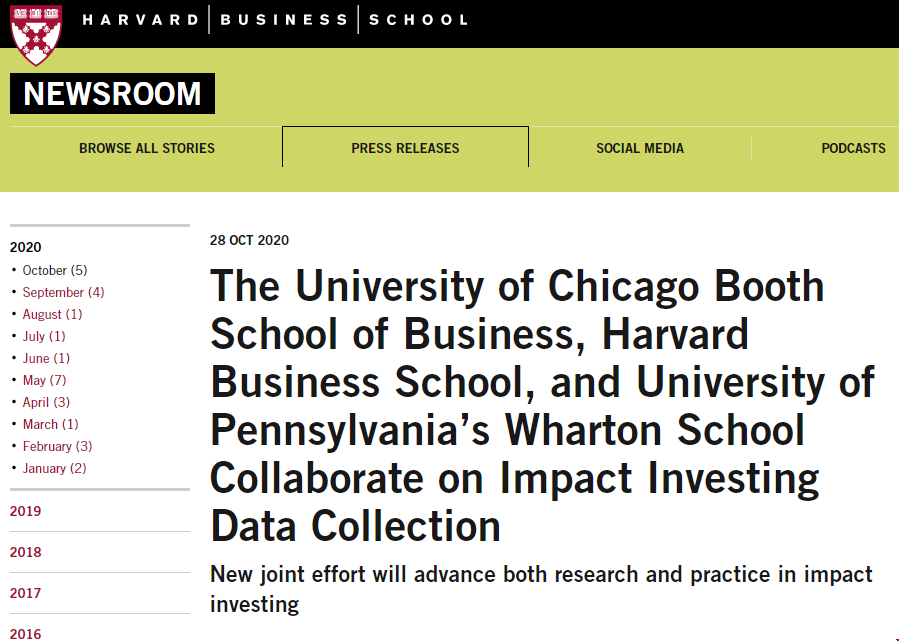The image size is (899, 641).
Task: Expand the 2017 archive year
Action: click(26, 593)
